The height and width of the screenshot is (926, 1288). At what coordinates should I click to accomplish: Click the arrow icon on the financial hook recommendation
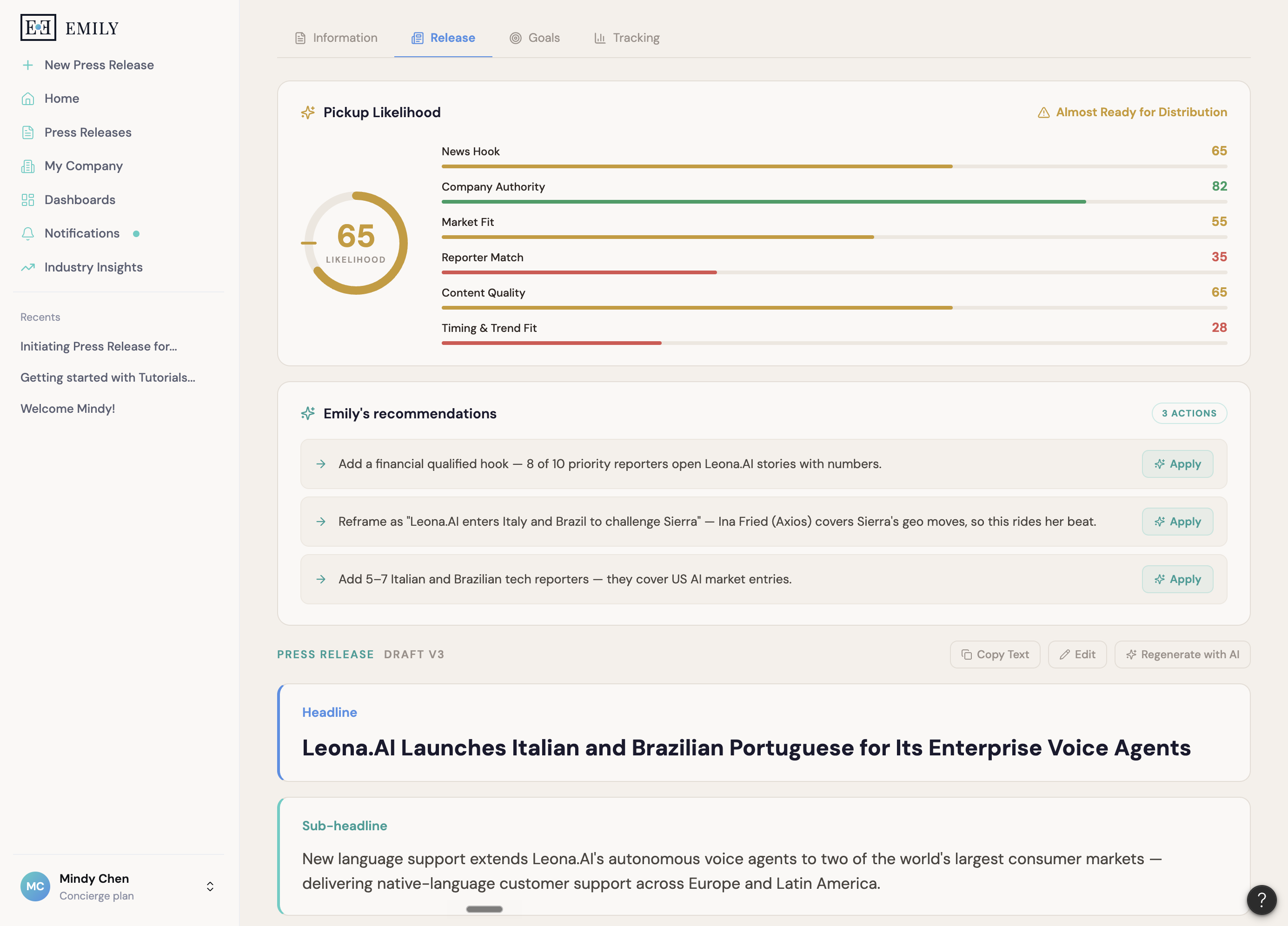(x=321, y=464)
